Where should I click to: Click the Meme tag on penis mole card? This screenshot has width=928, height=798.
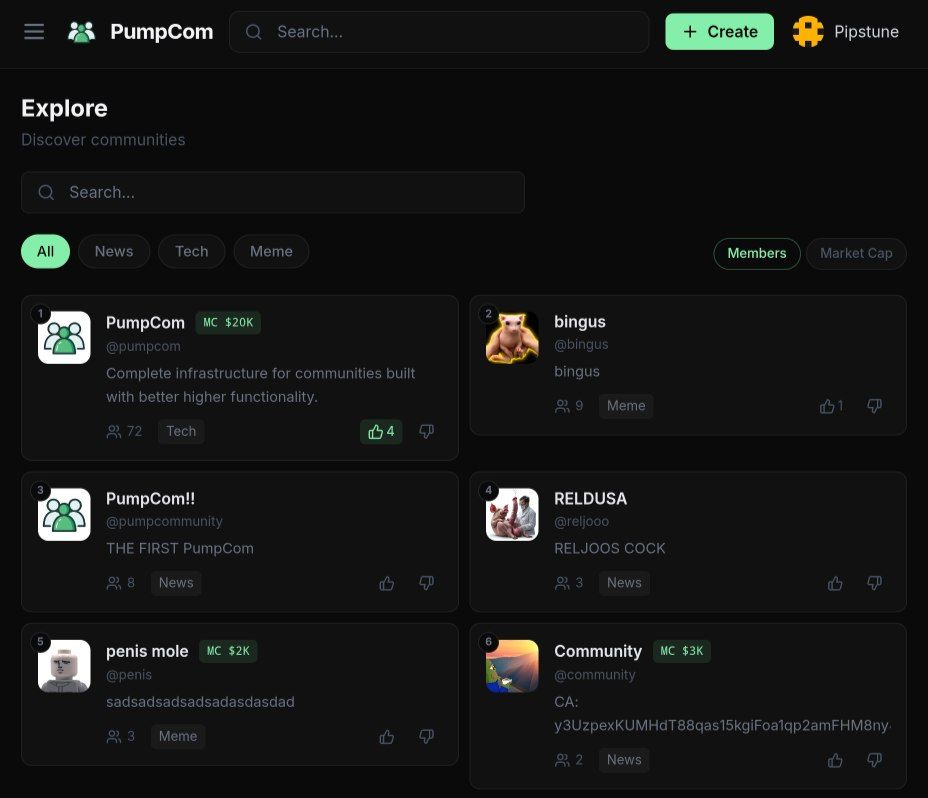pos(178,736)
